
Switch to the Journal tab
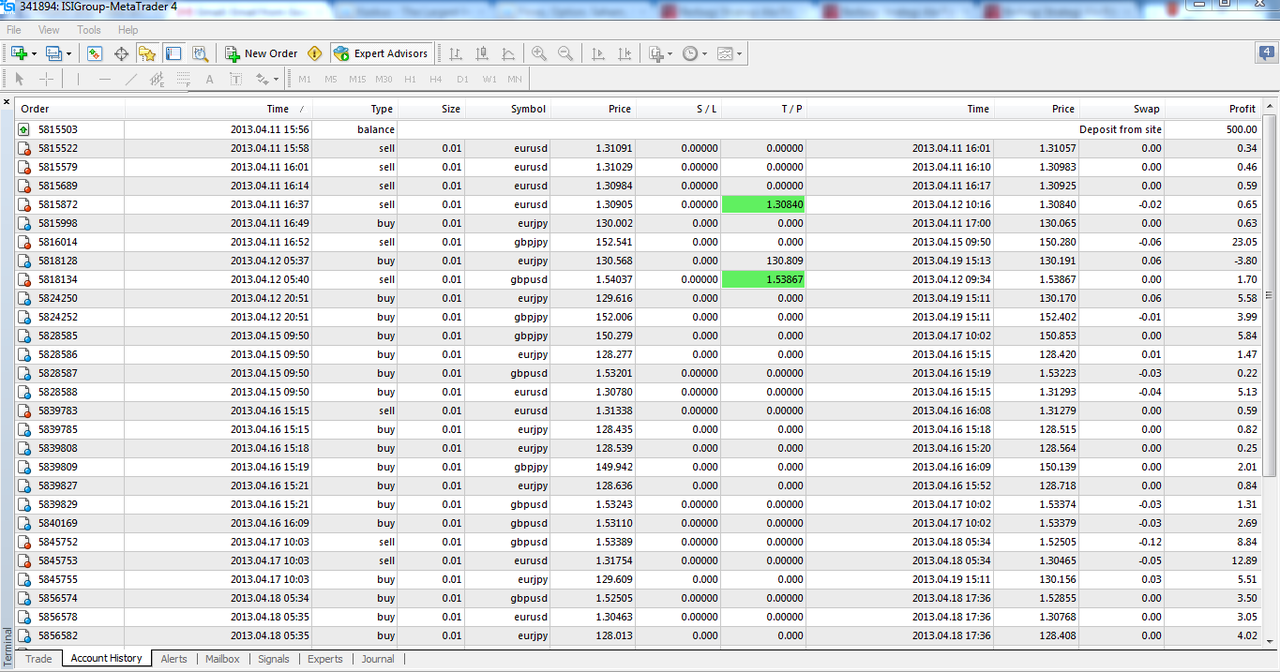(x=378, y=659)
